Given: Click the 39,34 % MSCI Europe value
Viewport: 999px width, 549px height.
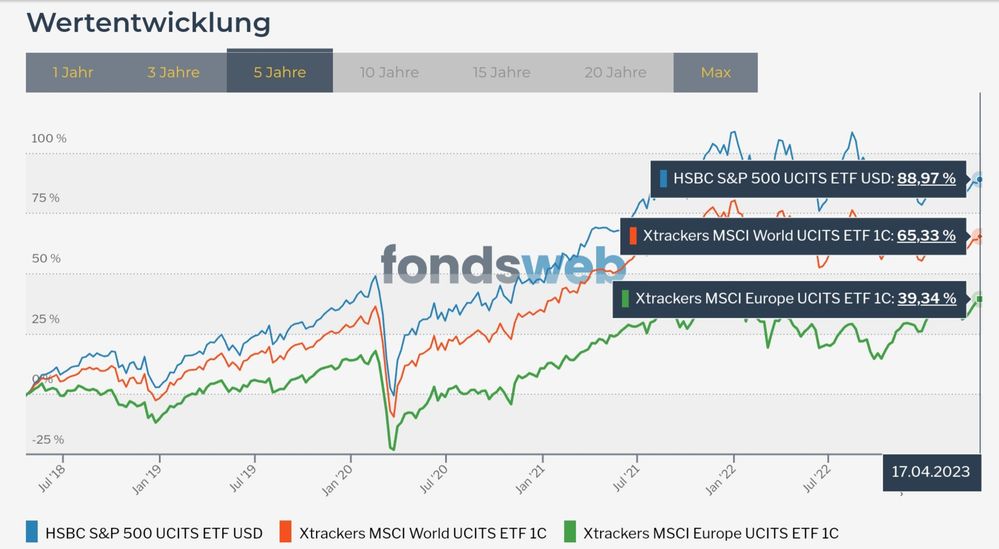Looking at the screenshot, I should tap(926, 298).
